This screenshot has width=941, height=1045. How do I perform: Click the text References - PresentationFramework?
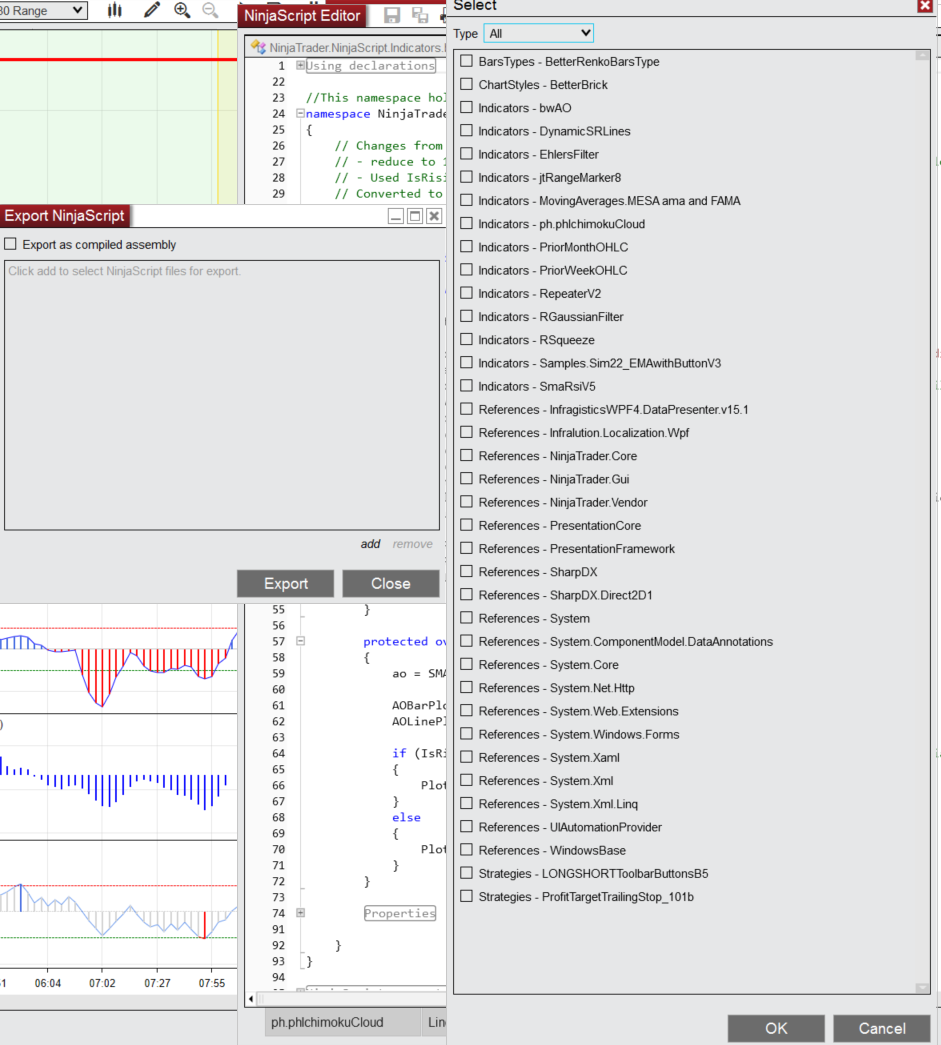pos(576,549)
